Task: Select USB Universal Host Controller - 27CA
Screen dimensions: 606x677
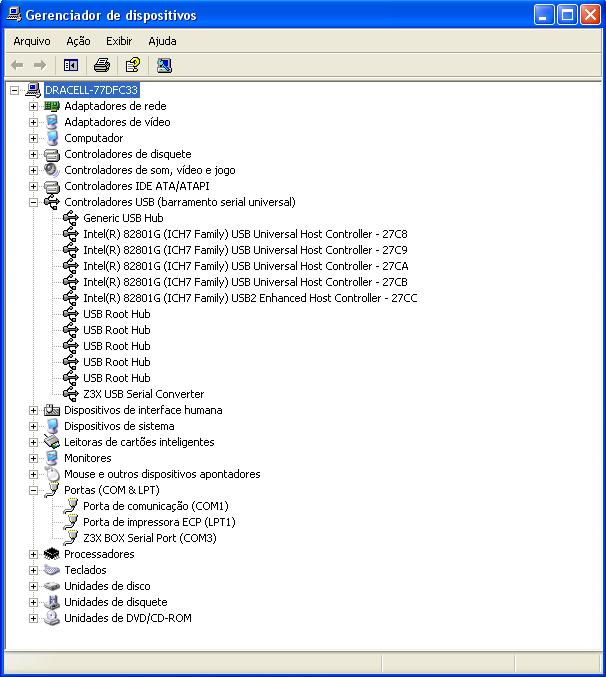Action: click(246, 266)
